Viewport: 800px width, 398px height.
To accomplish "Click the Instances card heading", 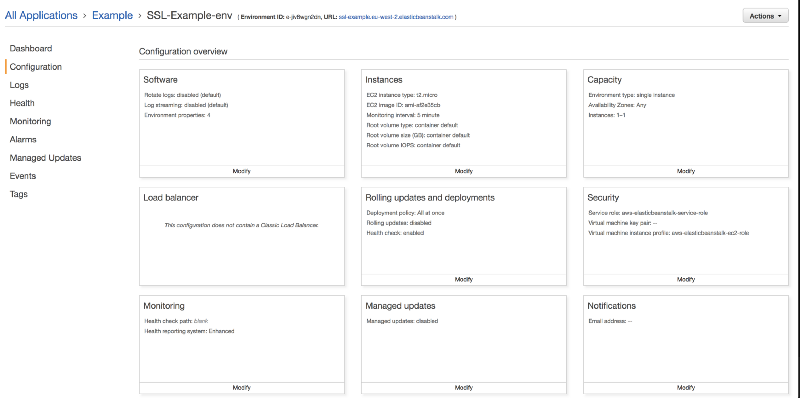I will [x=384, y=80].
